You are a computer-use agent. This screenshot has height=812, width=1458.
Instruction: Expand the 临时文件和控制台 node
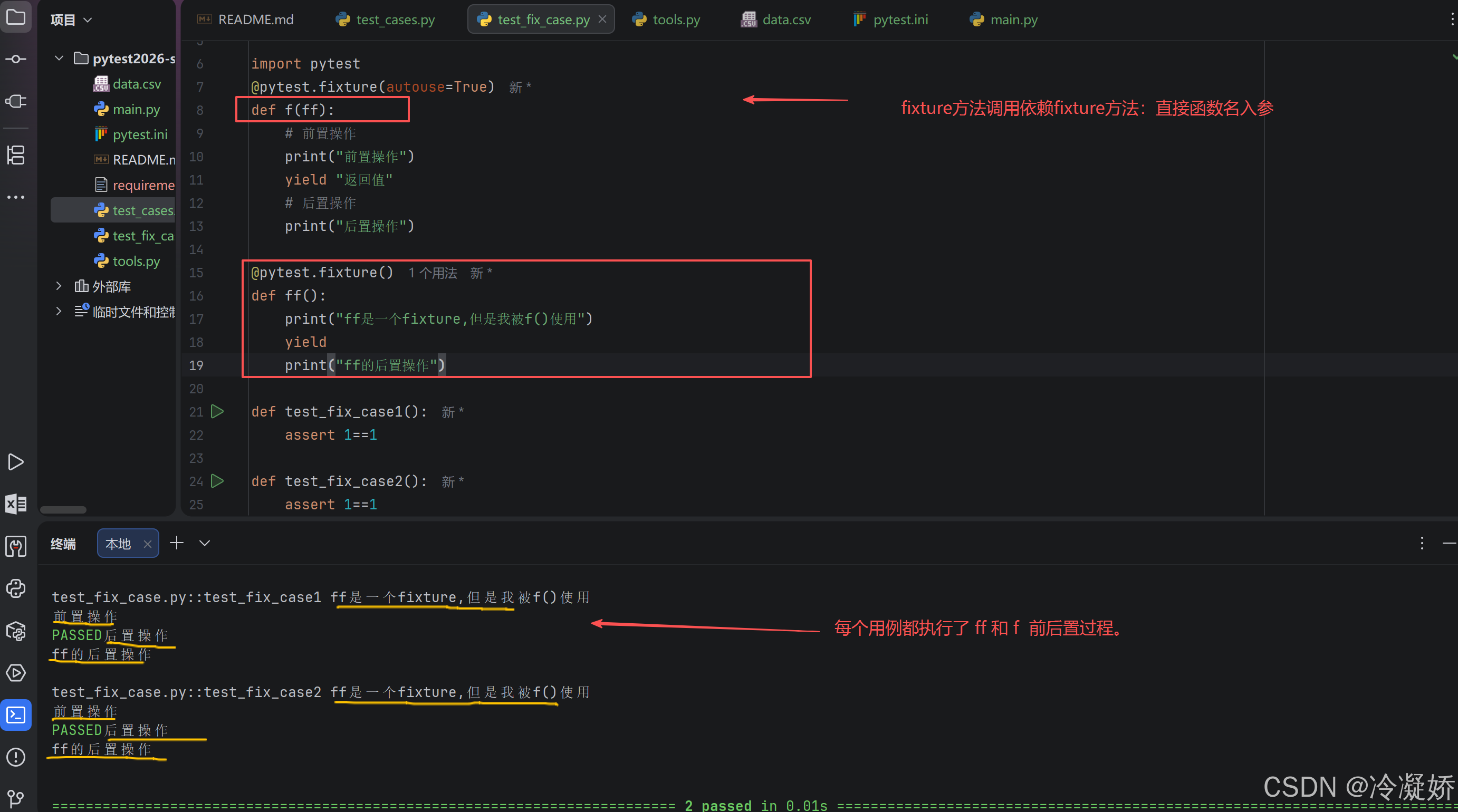pyautogui.click(x=59, y=311)
